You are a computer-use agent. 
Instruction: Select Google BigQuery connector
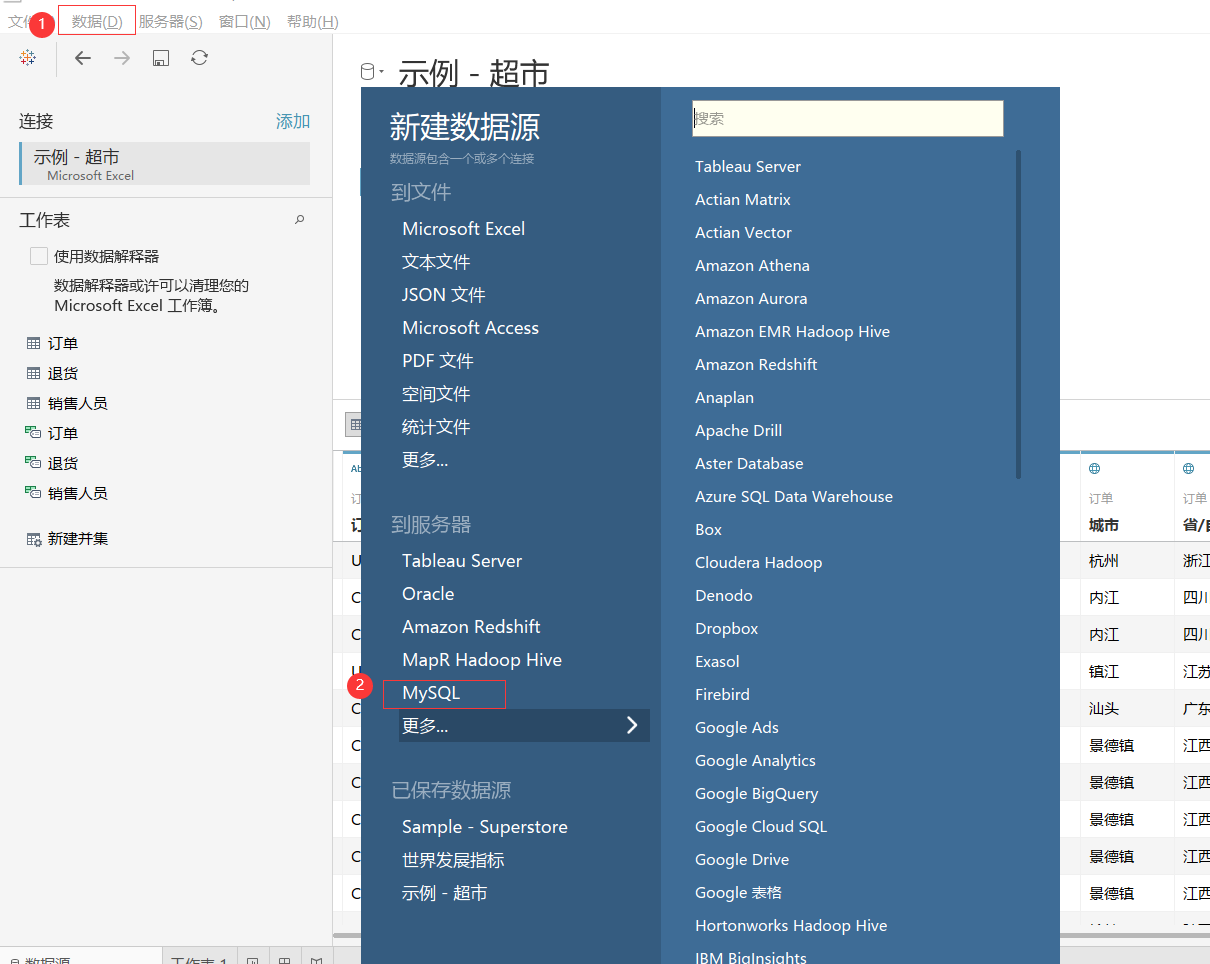756,793
